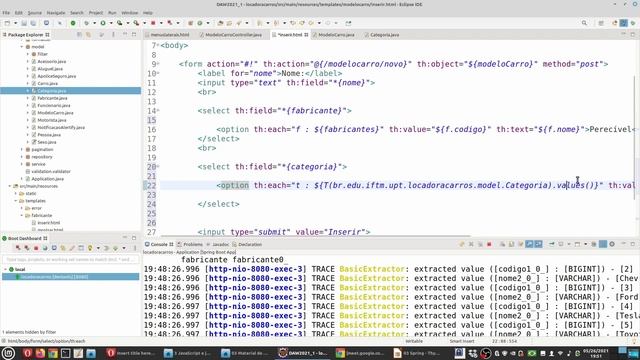The height and width of the screenshot is (360, 640).
Task: Expand the static folder
Action: (x=16, y=193)
